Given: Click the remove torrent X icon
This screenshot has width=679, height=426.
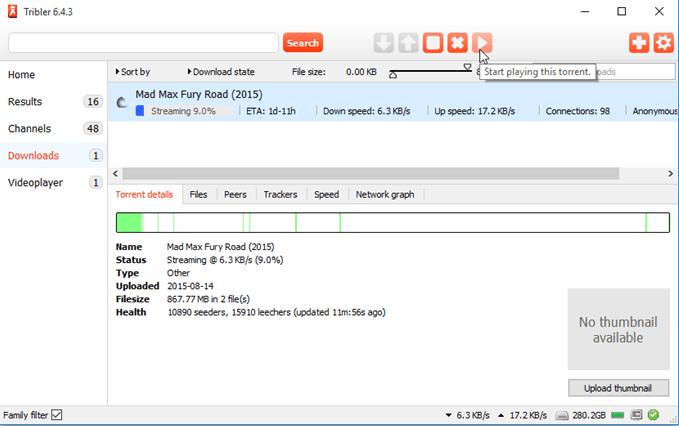Looking at the screenshot, I should tap(457, 43).
